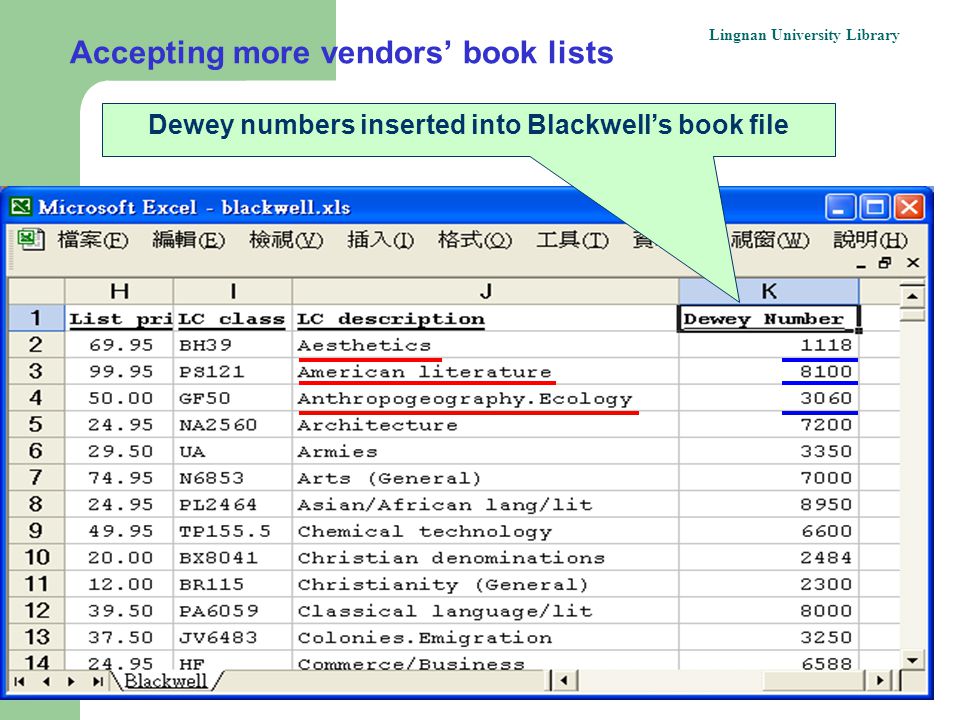Select row 5 header
The width and height of the screenshot is (960, 720).
36,424
